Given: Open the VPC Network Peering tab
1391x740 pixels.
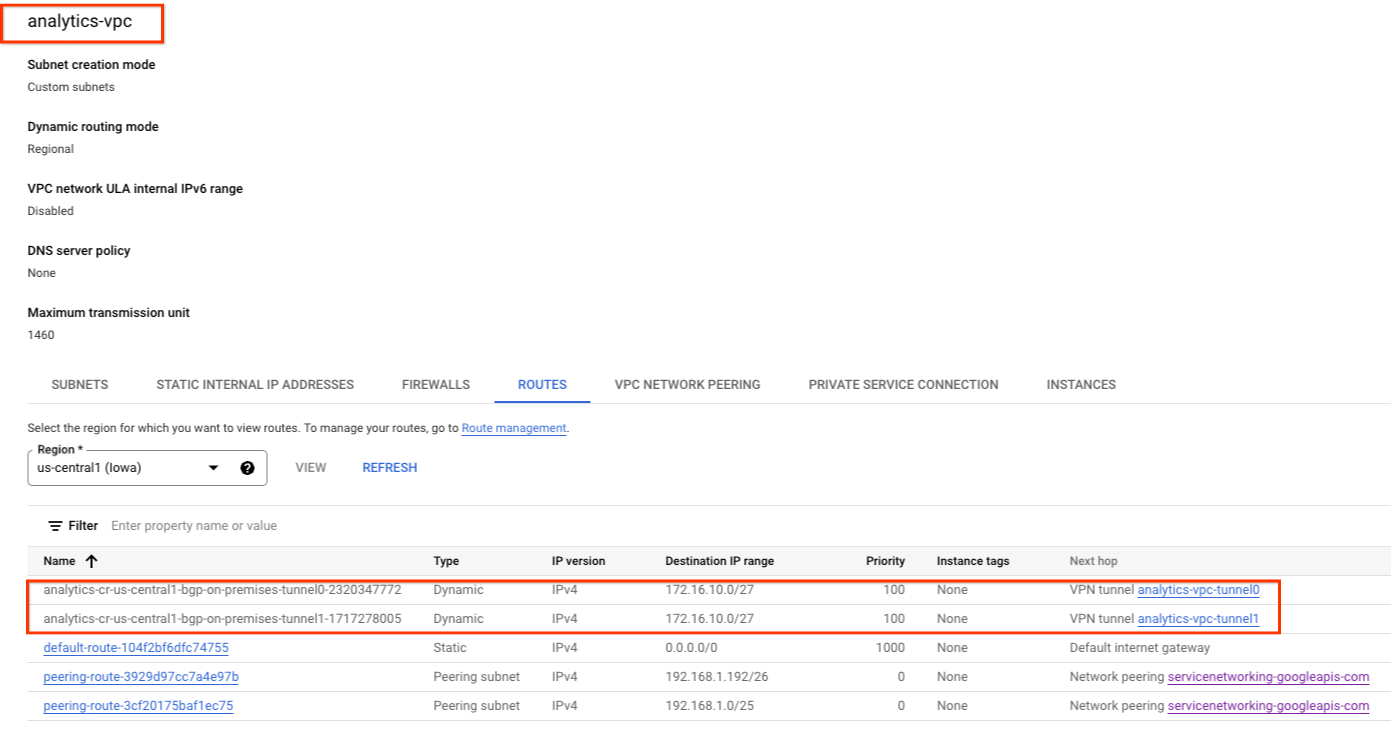Looking at the screenshot, I should click(687, 385).
